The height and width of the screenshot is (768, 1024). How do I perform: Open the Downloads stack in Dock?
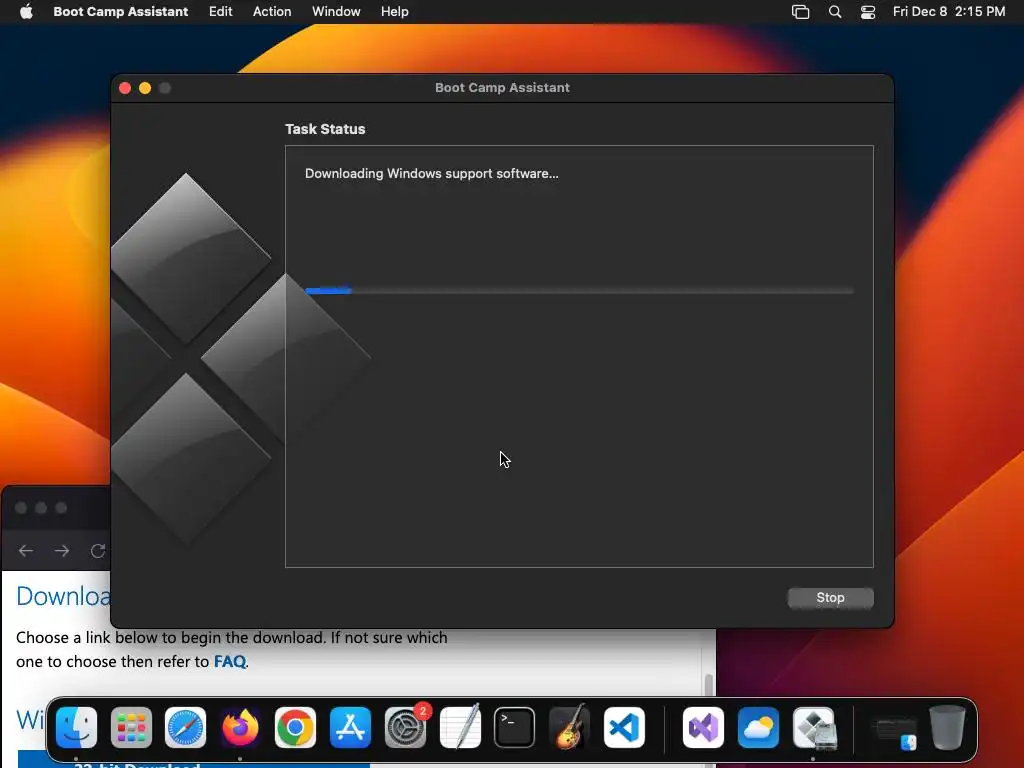[895, 732]
